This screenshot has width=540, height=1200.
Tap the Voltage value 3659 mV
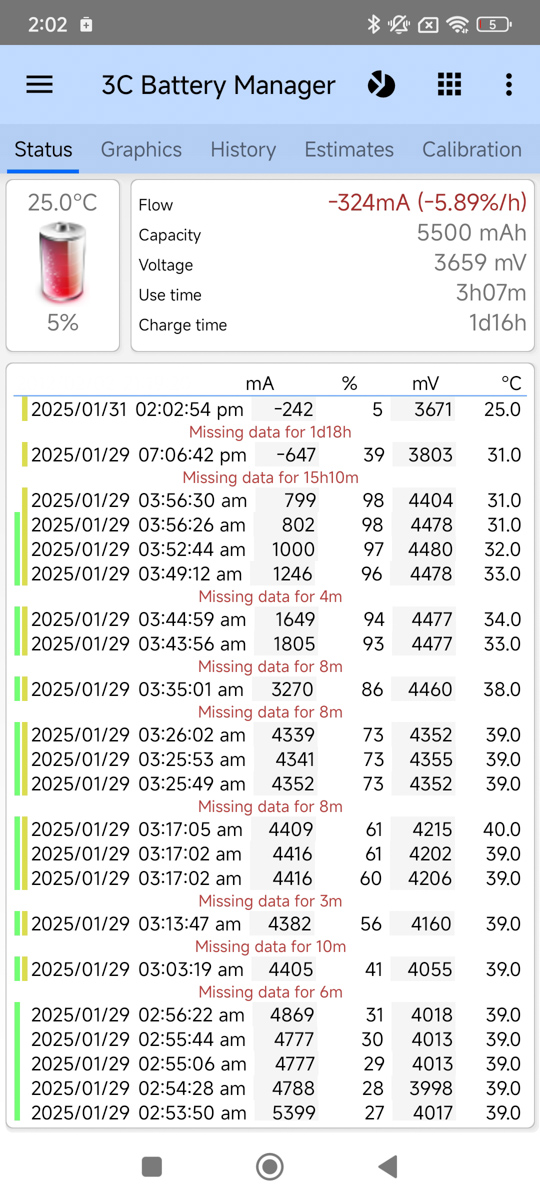coord(480,263)
